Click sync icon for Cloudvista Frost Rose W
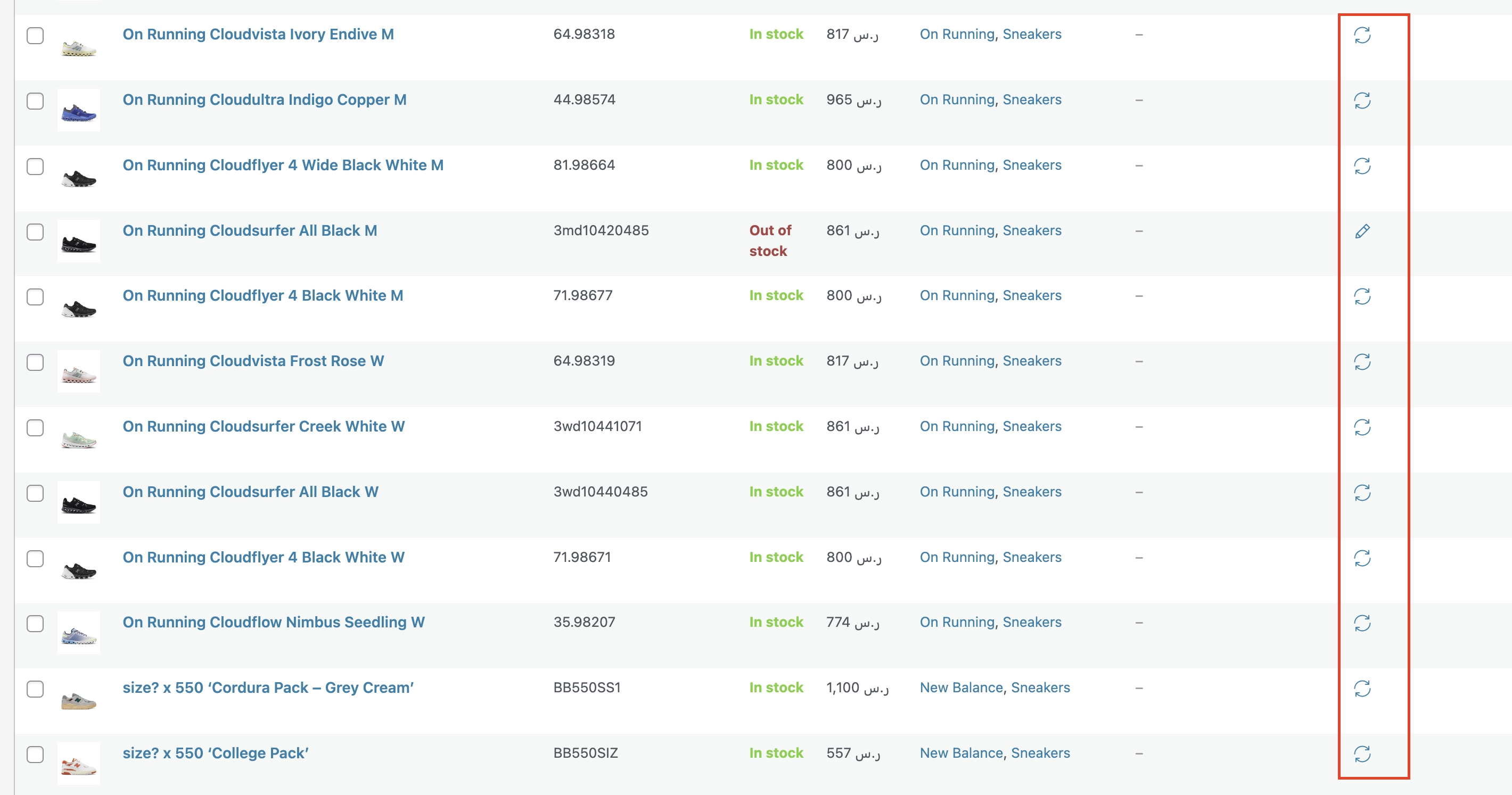 pos(1362,362)
